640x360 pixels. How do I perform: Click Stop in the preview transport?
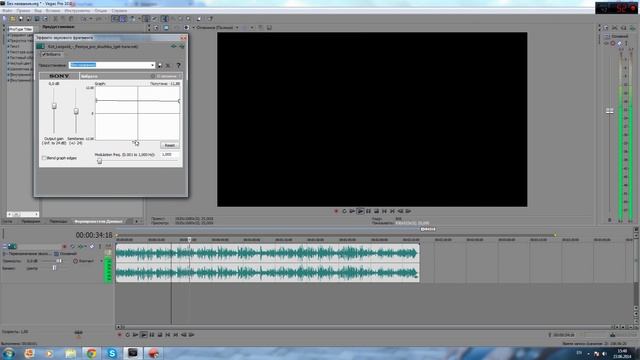point(376,211)
